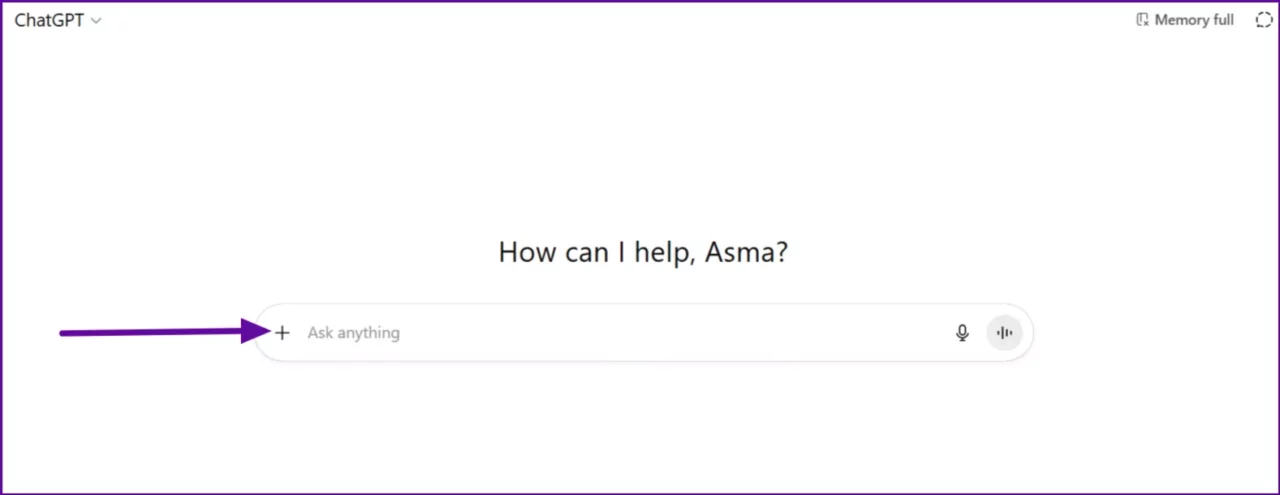The width and height of the screenshot is (1280, 495).
Task: Launch voice mode with the waveform icon
Action: point(1004,333)
